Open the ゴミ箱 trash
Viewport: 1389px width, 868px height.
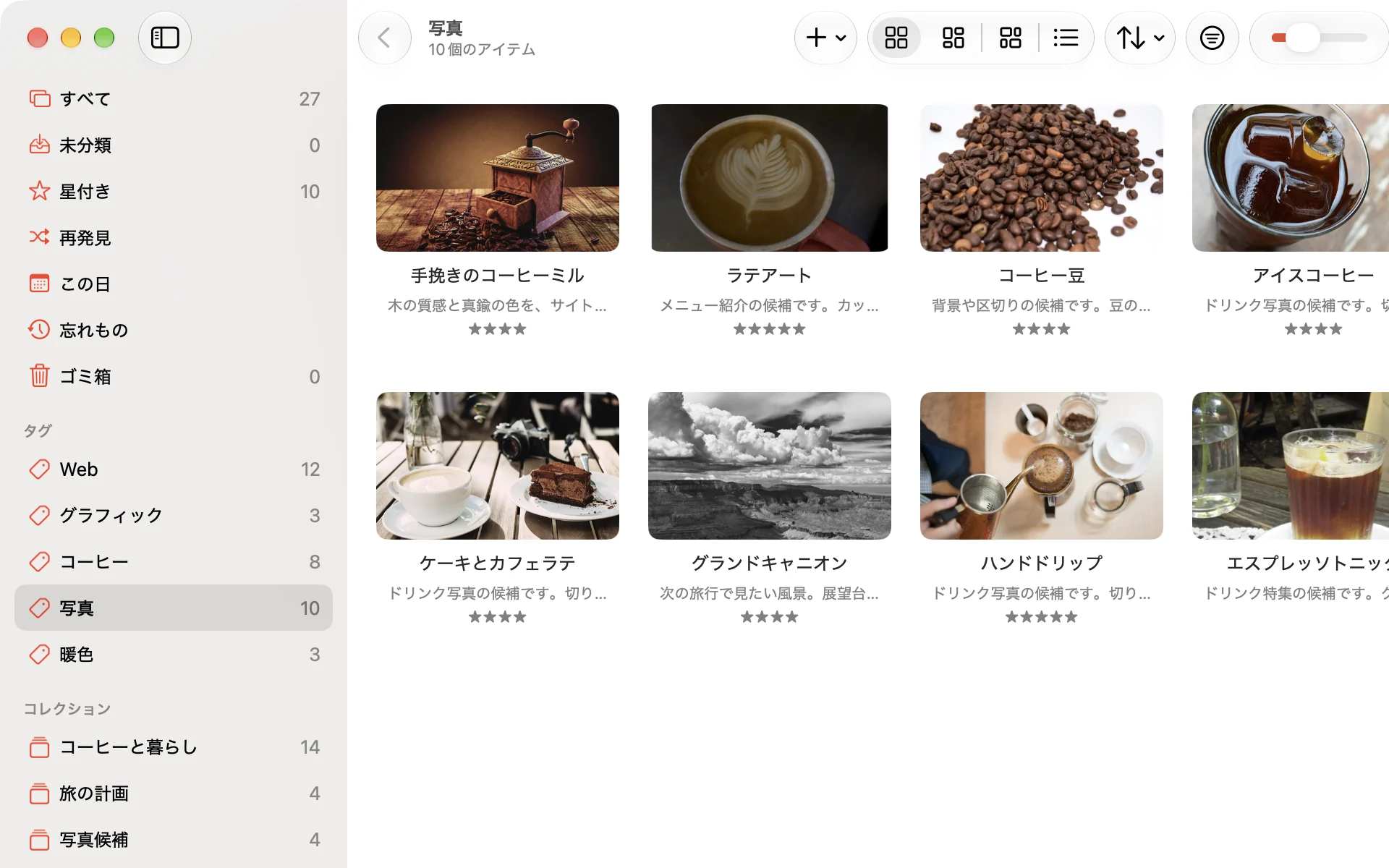(174, 376)
